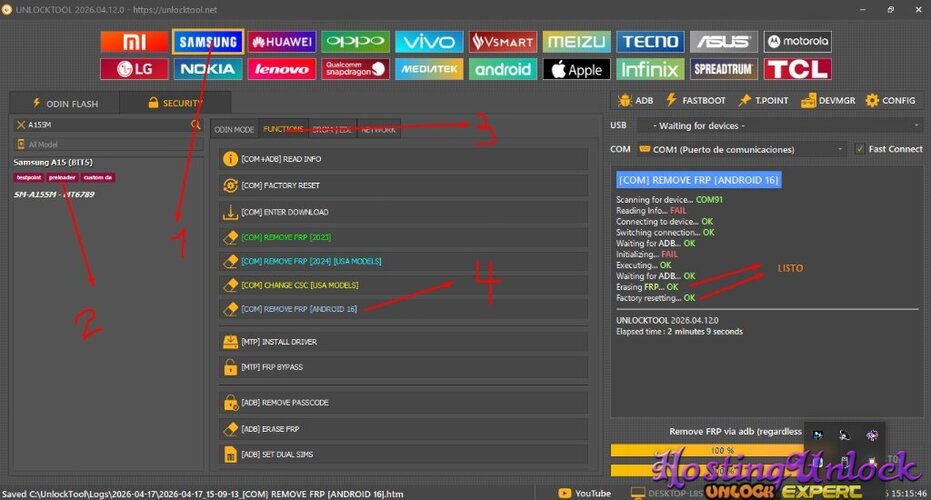Click the preloader tag

point(62,178)
